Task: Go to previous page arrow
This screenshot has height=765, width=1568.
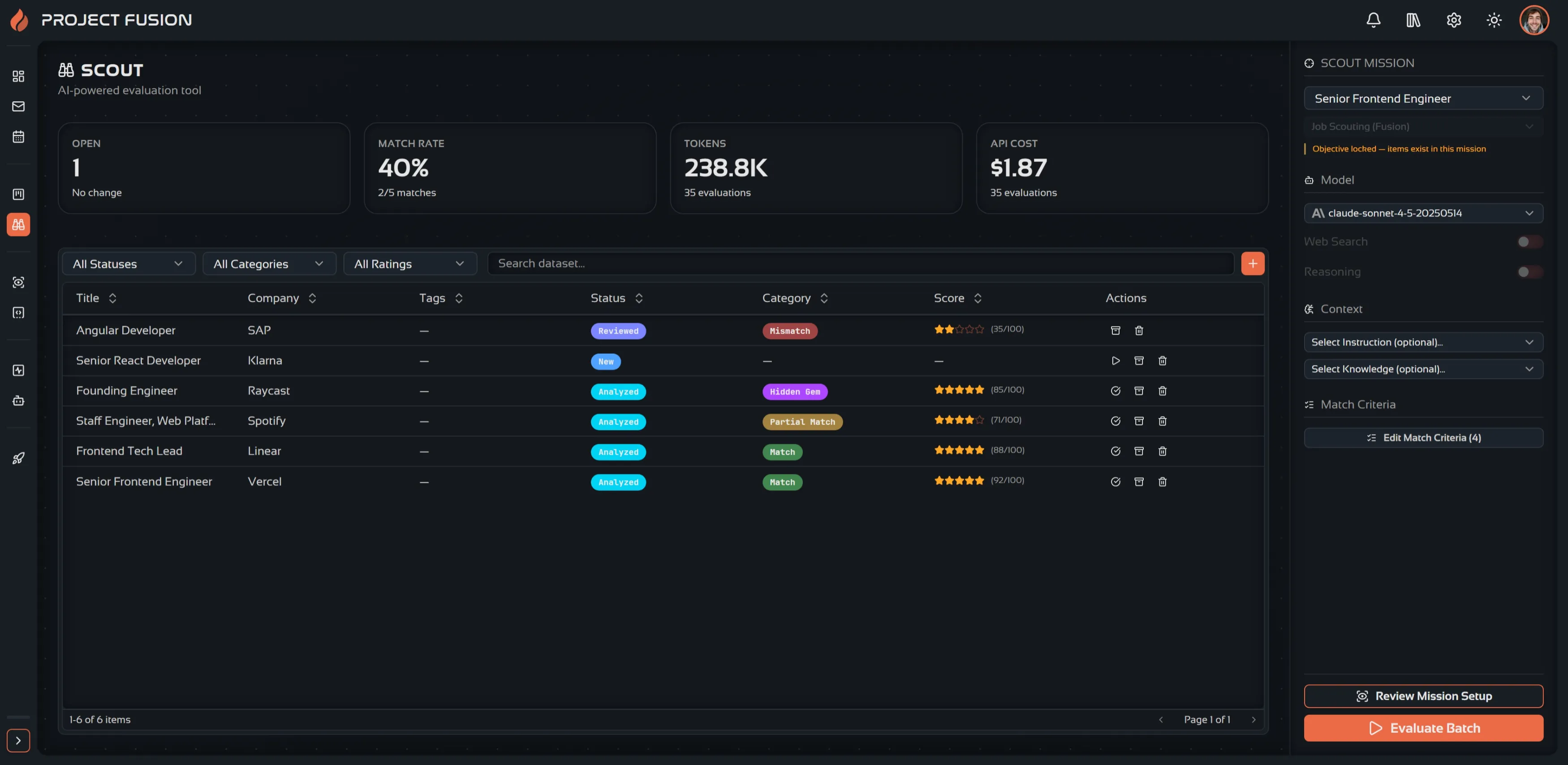Action: click(1161, 719)
